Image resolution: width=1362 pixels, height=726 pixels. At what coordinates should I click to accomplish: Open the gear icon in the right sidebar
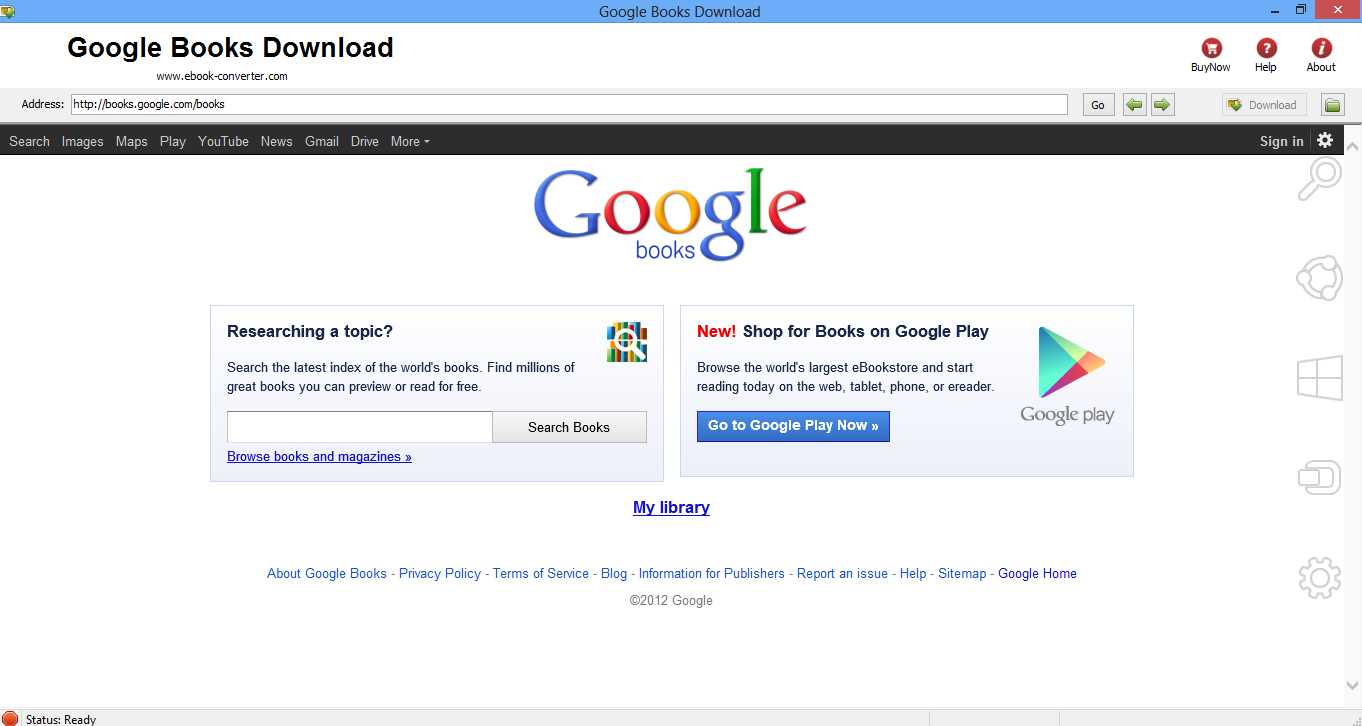tap(1319, 578)
